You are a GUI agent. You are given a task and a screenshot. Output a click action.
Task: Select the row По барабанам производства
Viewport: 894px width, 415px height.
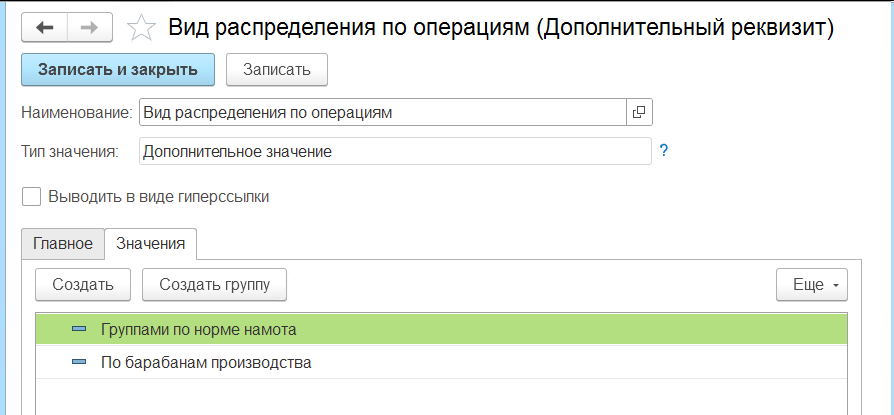441,361
